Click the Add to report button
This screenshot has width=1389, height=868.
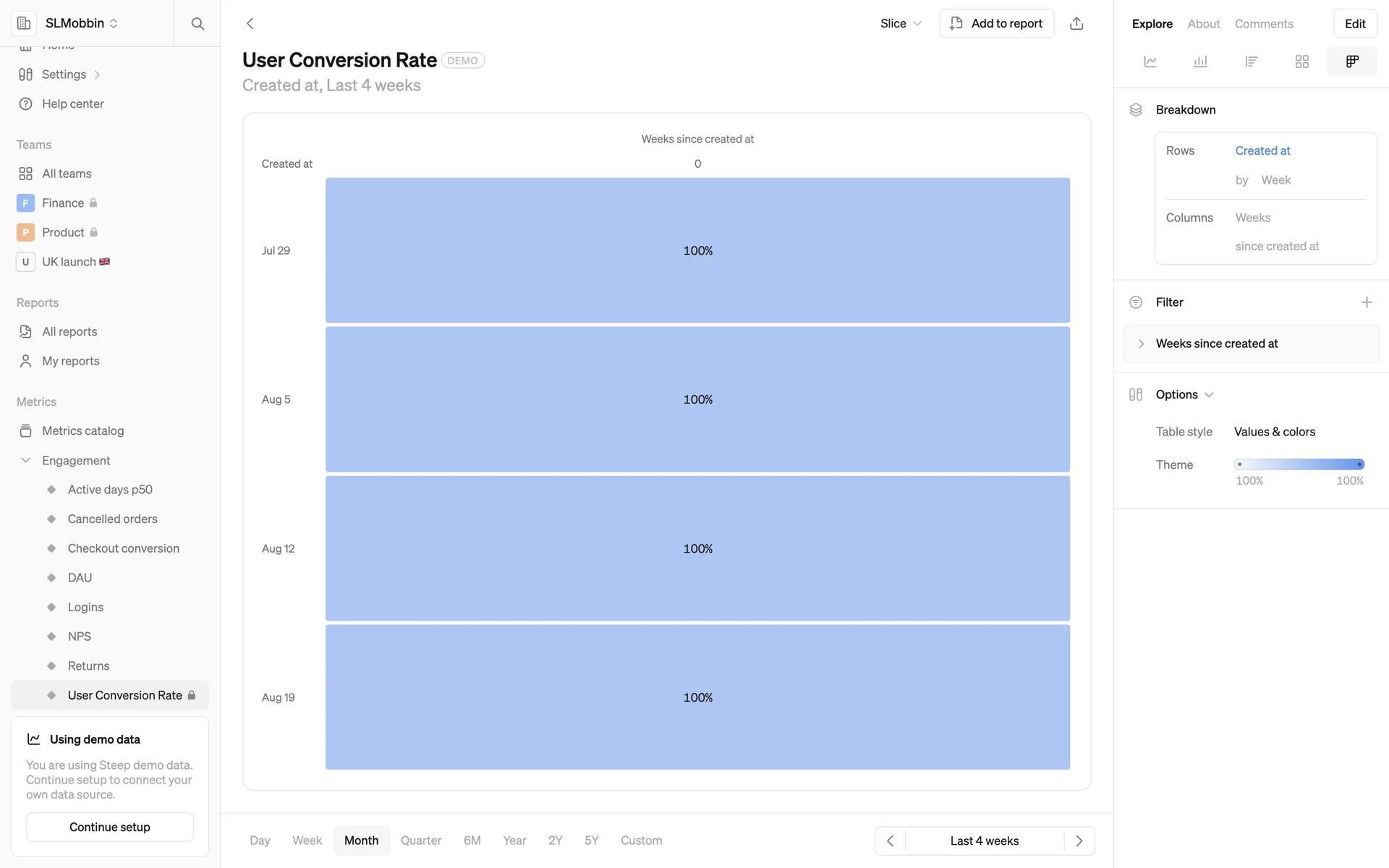(996, 24)
